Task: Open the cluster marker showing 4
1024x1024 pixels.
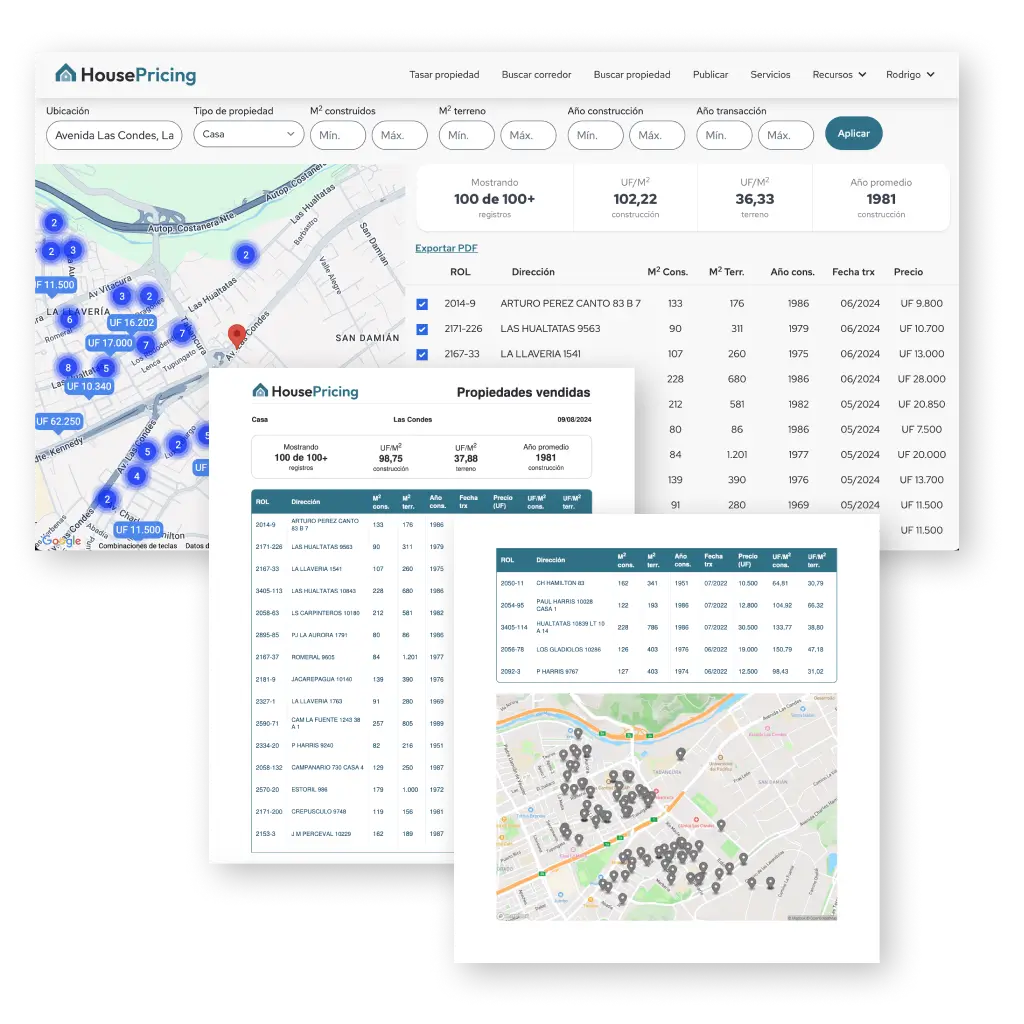Action: pyautogui.click(x=137, y=476)
